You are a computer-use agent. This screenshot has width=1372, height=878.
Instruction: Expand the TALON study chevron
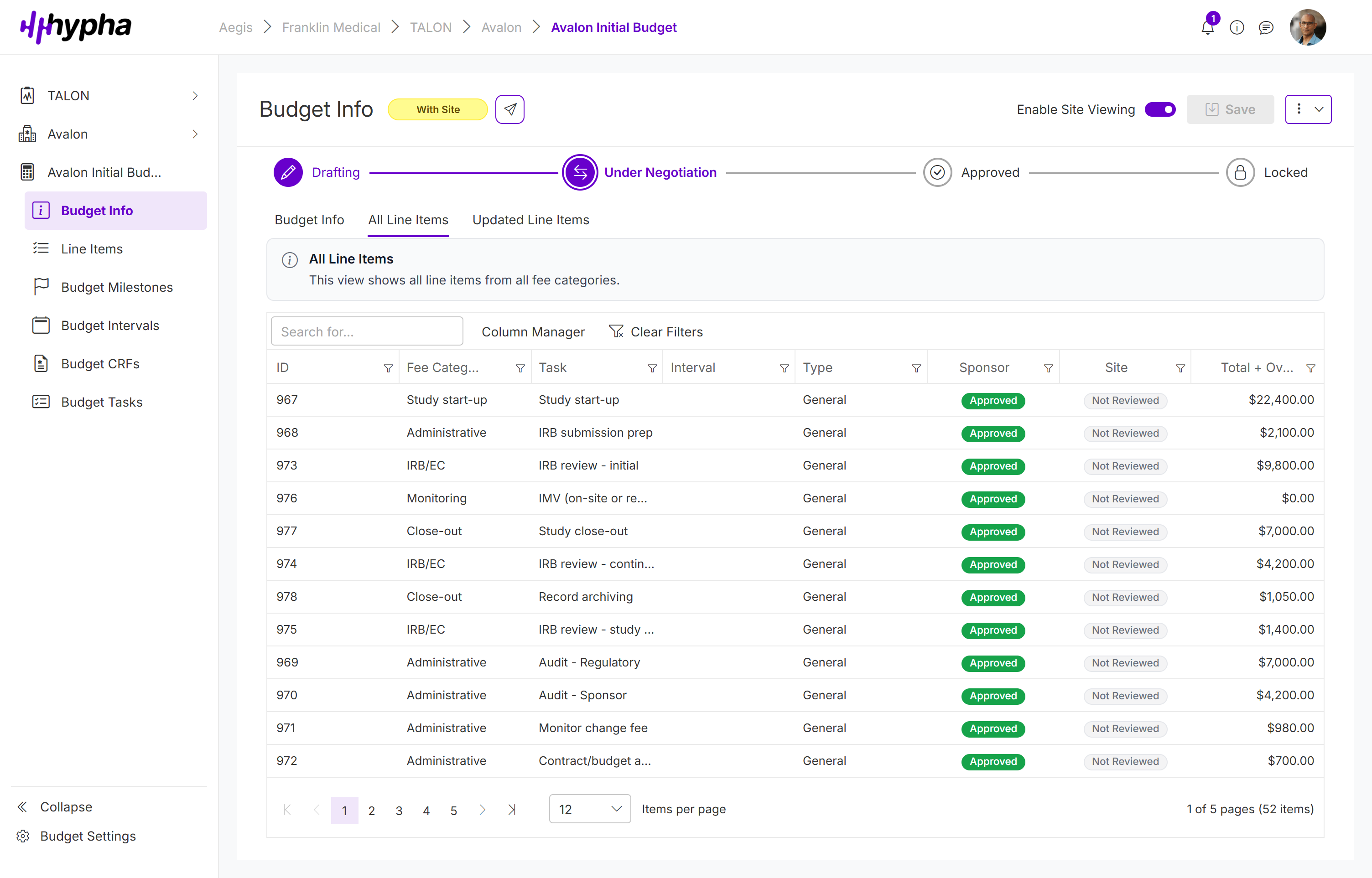[195, 95]
